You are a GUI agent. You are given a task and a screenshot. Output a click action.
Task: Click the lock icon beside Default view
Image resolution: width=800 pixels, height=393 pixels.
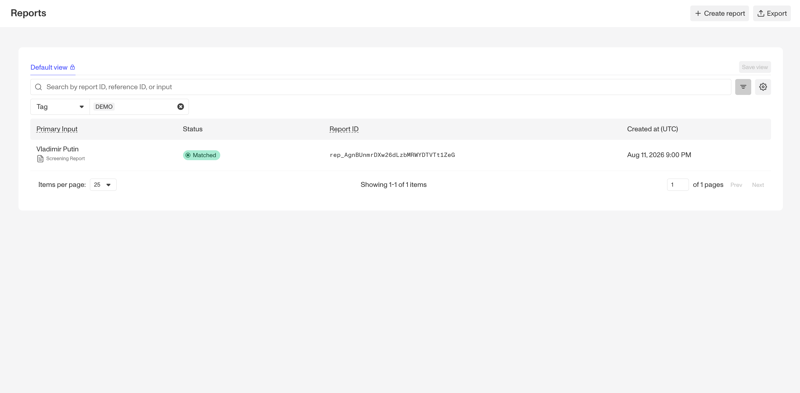pos(72,67)
